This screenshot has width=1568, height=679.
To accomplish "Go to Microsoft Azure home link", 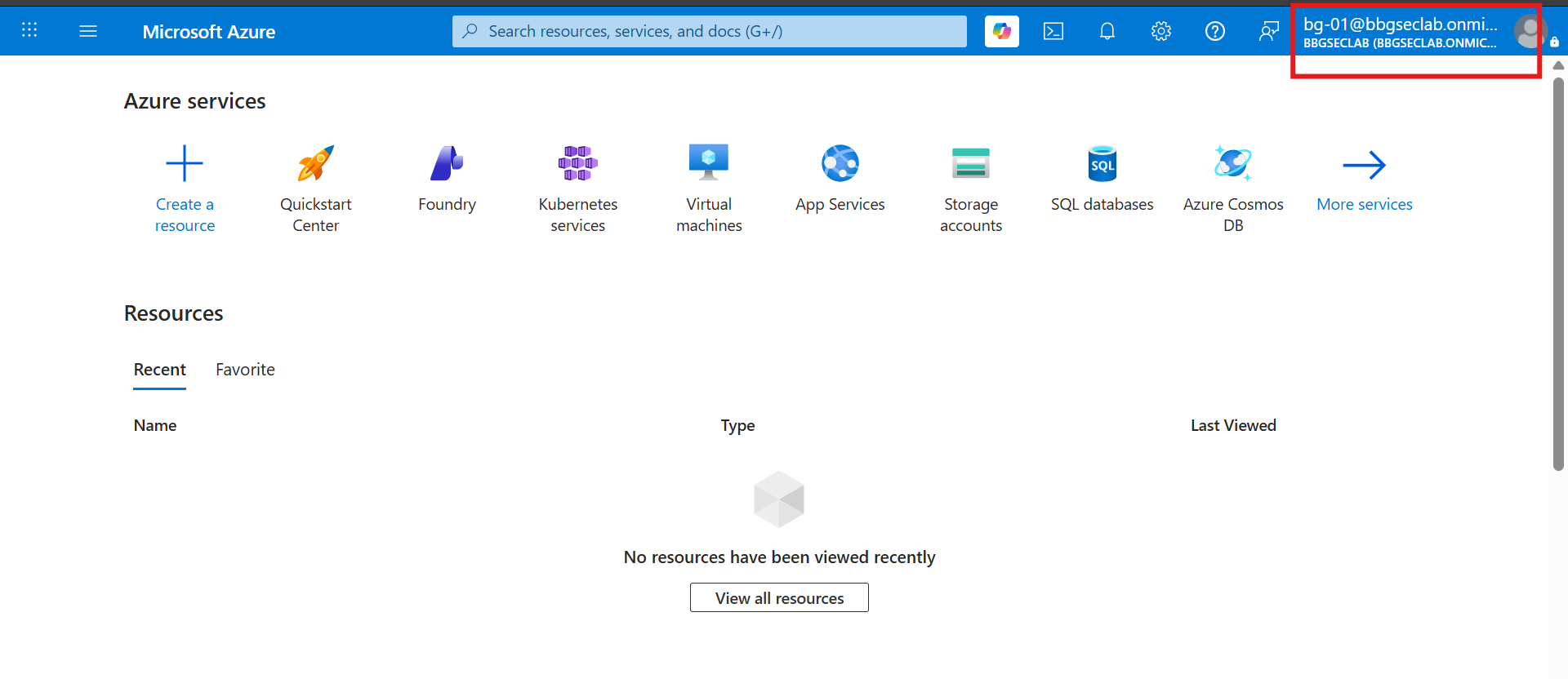I will point(209,32).
